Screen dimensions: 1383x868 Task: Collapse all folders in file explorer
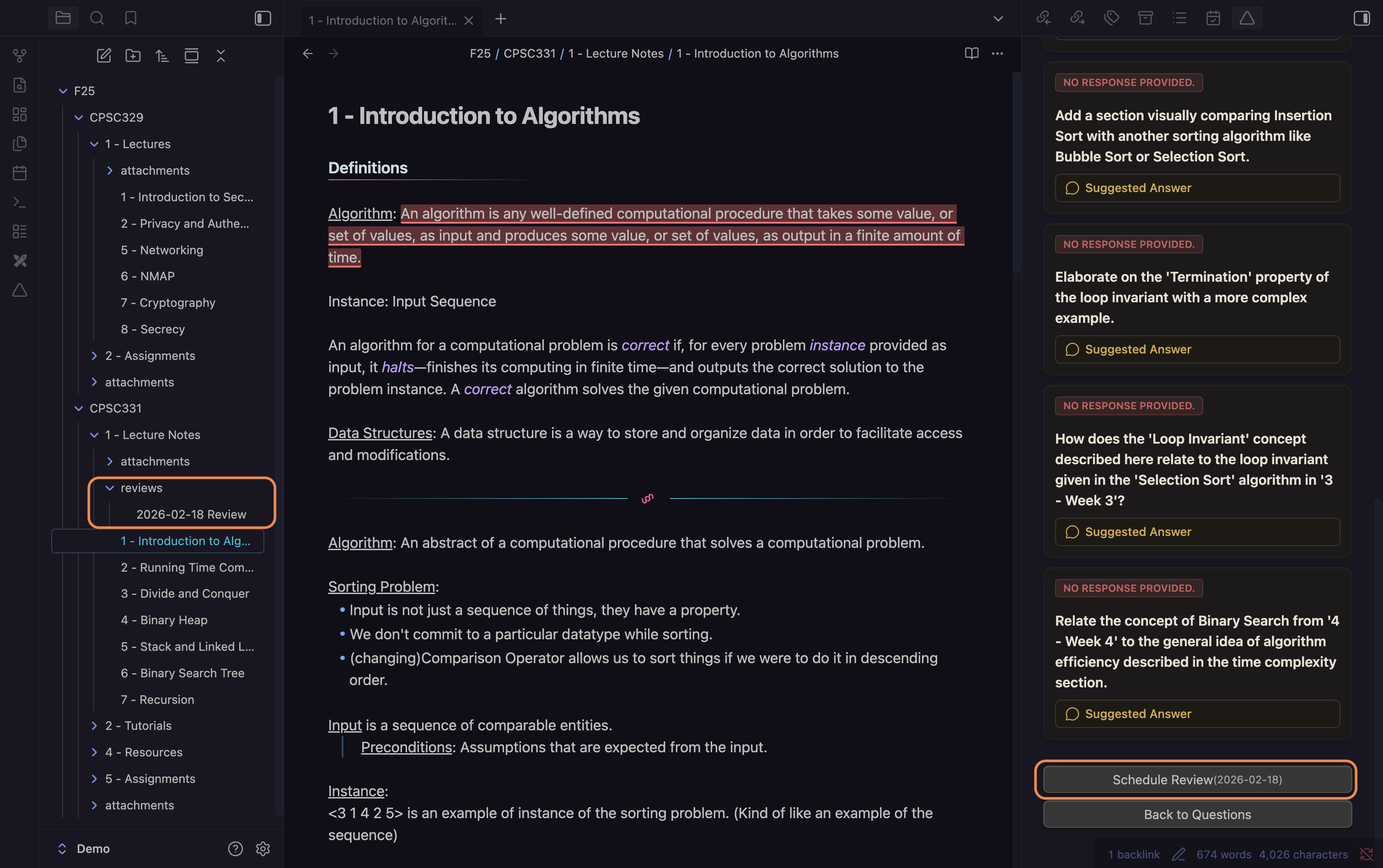point(221,56)
